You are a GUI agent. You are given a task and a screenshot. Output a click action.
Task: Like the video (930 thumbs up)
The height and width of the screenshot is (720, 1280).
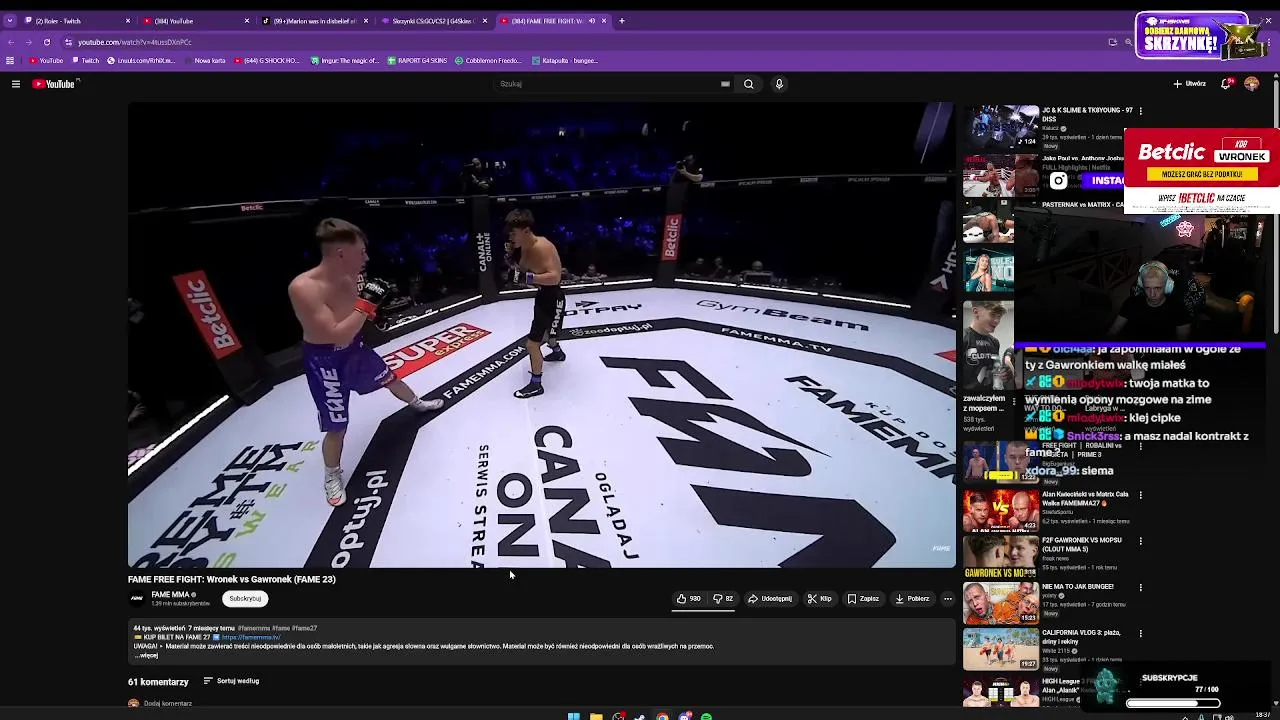coord(688,599)
